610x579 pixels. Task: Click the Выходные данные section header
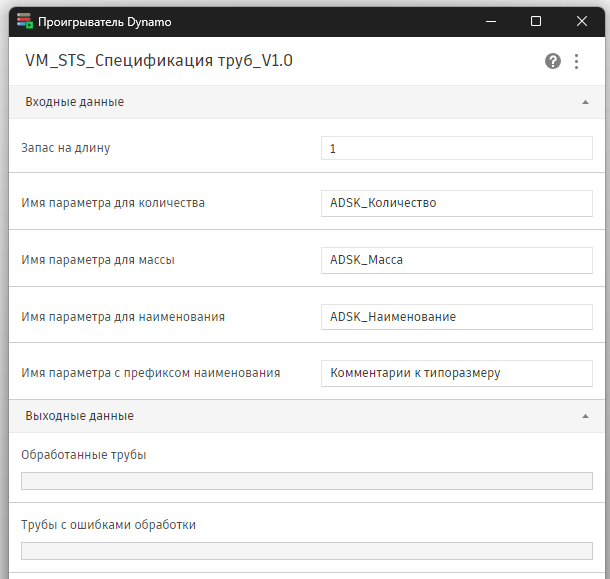click(307, 416)
